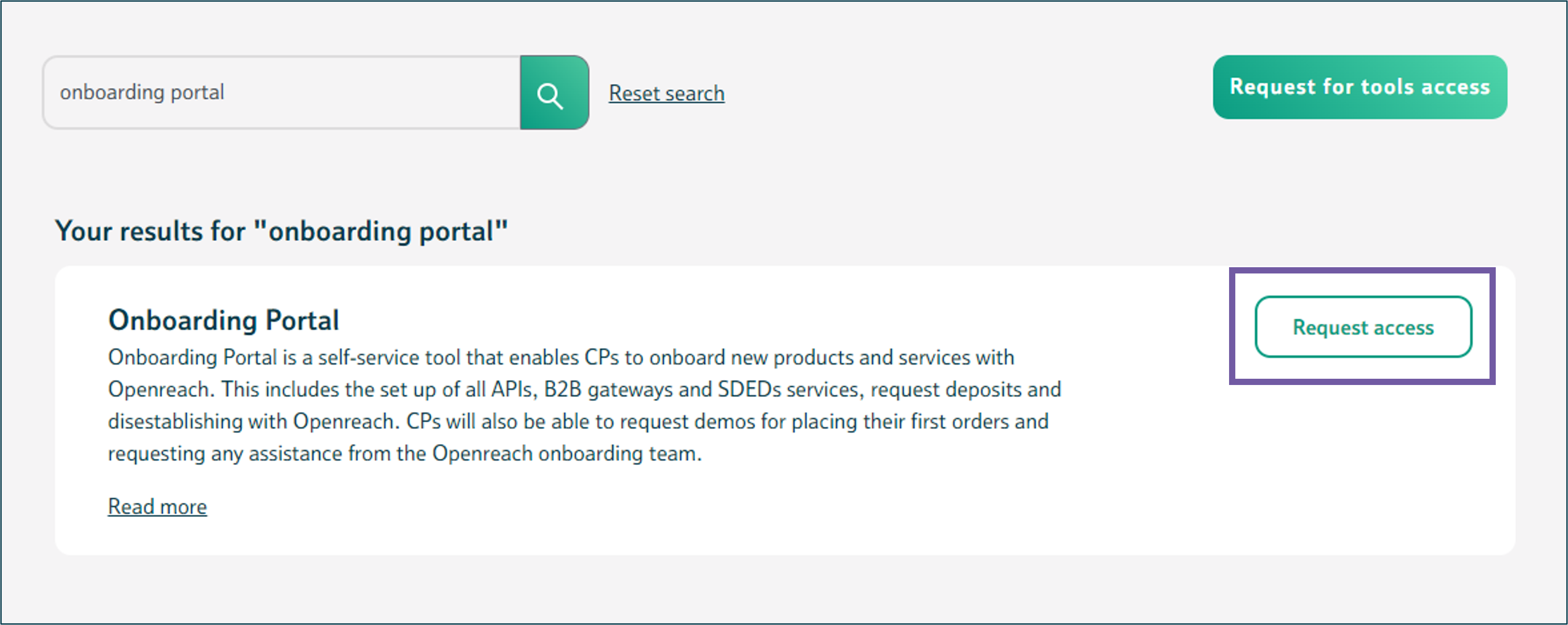Select the Onboarding Portal result title

223,320
